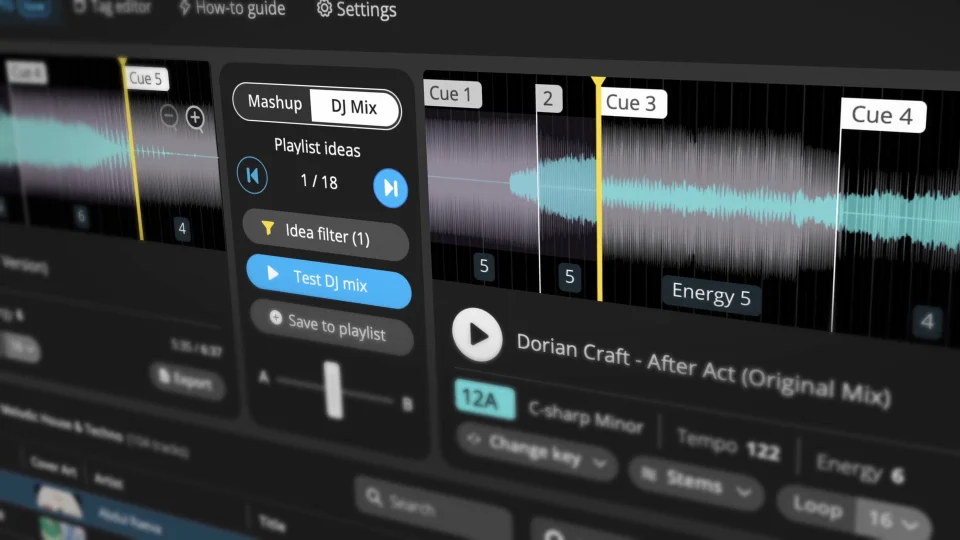Play Dorian Craft - After Act track

[x=477, y=335]
